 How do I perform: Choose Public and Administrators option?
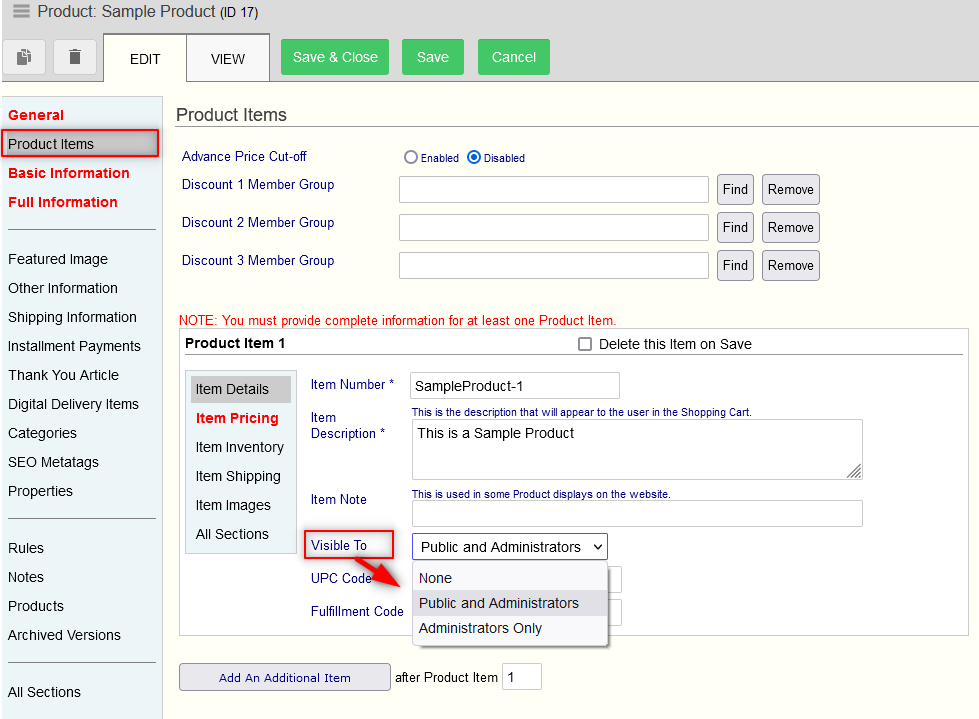pyautogui.click(x=510, y=603)
